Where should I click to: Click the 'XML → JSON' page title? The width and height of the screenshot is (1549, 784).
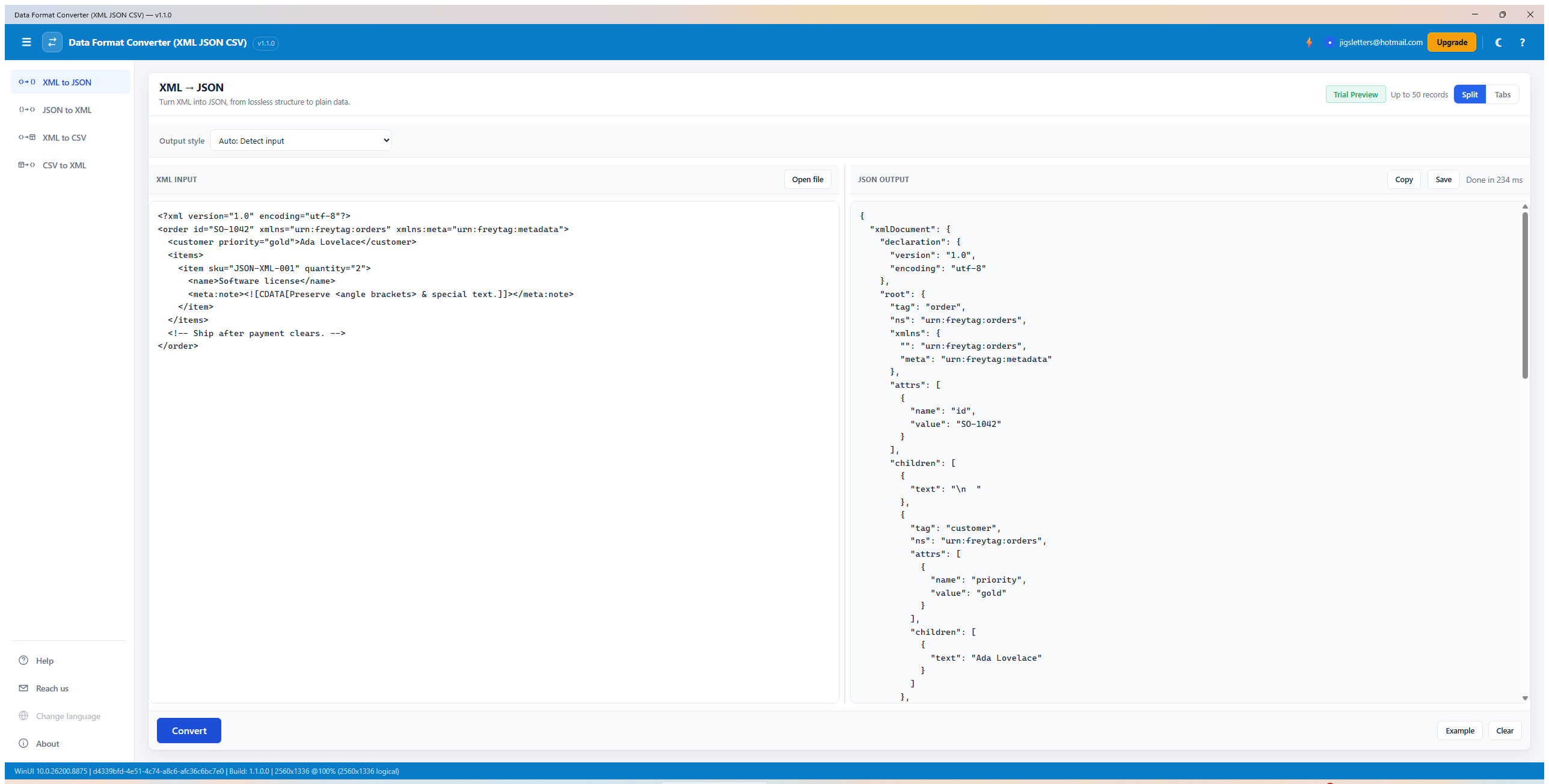(191, 87)
